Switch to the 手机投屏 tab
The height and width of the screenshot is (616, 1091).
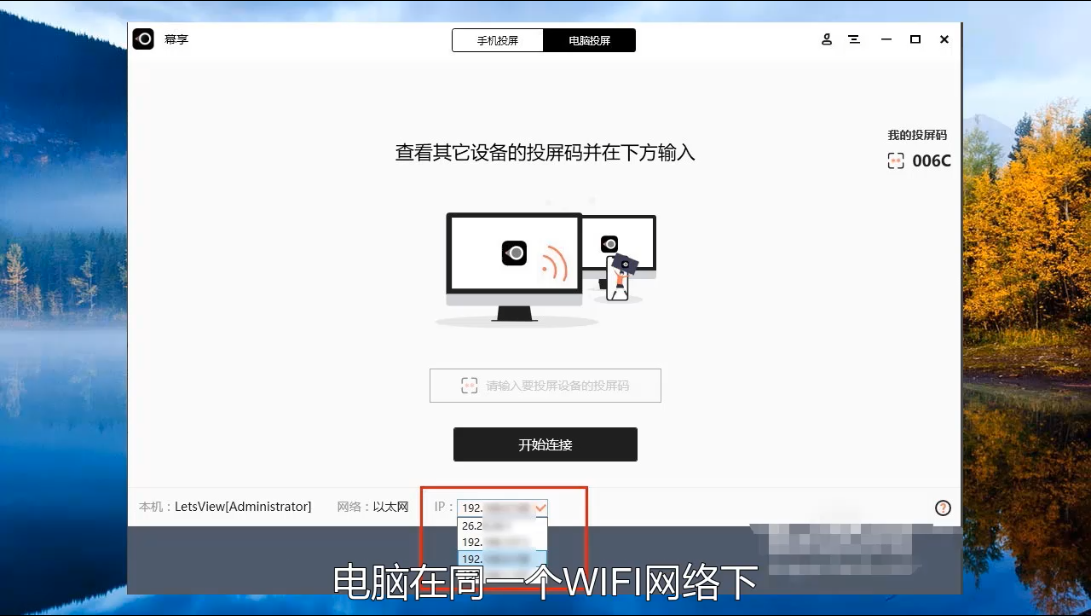pyautogui.click(x=497, y=40)
